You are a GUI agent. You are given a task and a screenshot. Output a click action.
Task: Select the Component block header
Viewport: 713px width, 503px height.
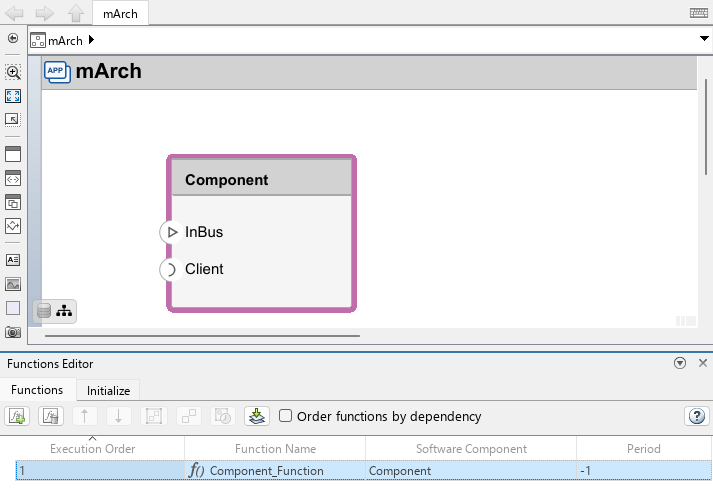261,179
